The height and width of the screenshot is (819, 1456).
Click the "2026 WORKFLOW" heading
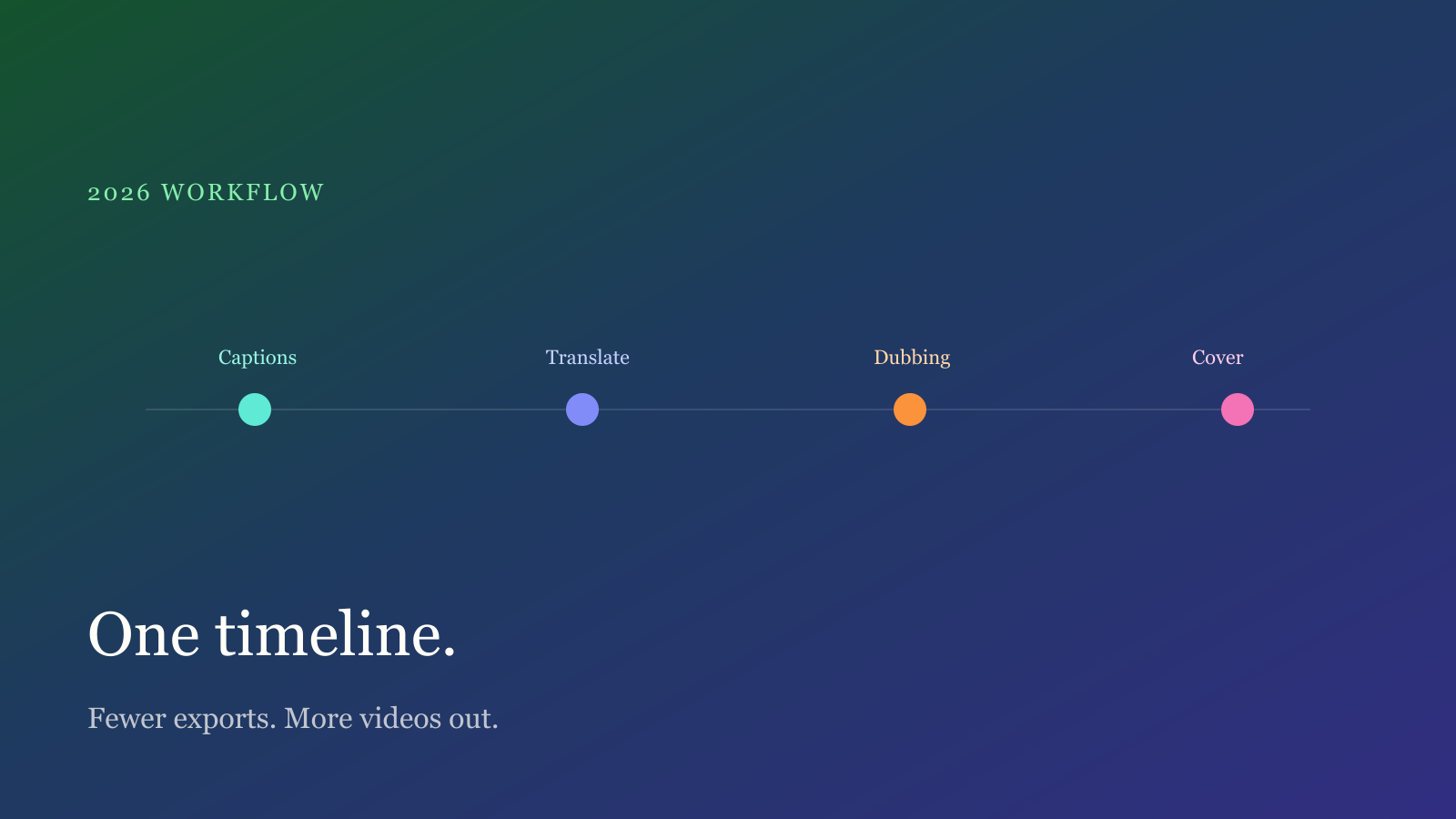coord(206,193)
